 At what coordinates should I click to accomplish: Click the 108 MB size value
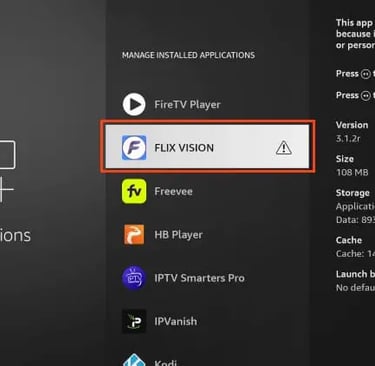click(352, 173)
